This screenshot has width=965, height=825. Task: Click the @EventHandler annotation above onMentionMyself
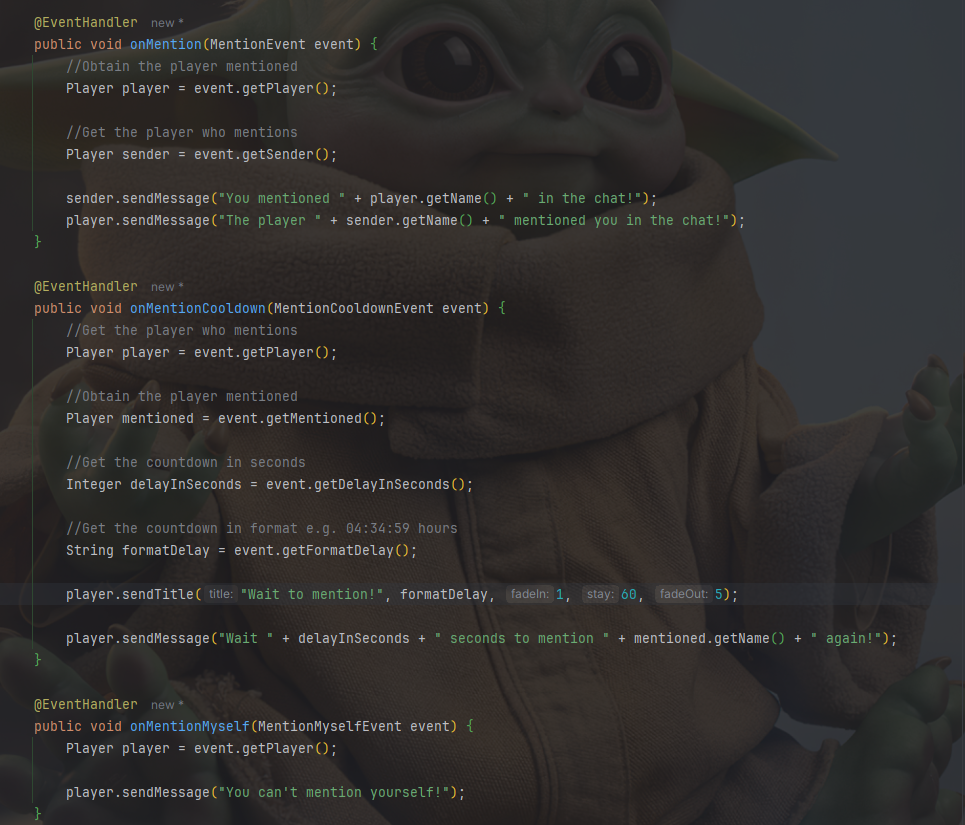(x=86, y=704)
